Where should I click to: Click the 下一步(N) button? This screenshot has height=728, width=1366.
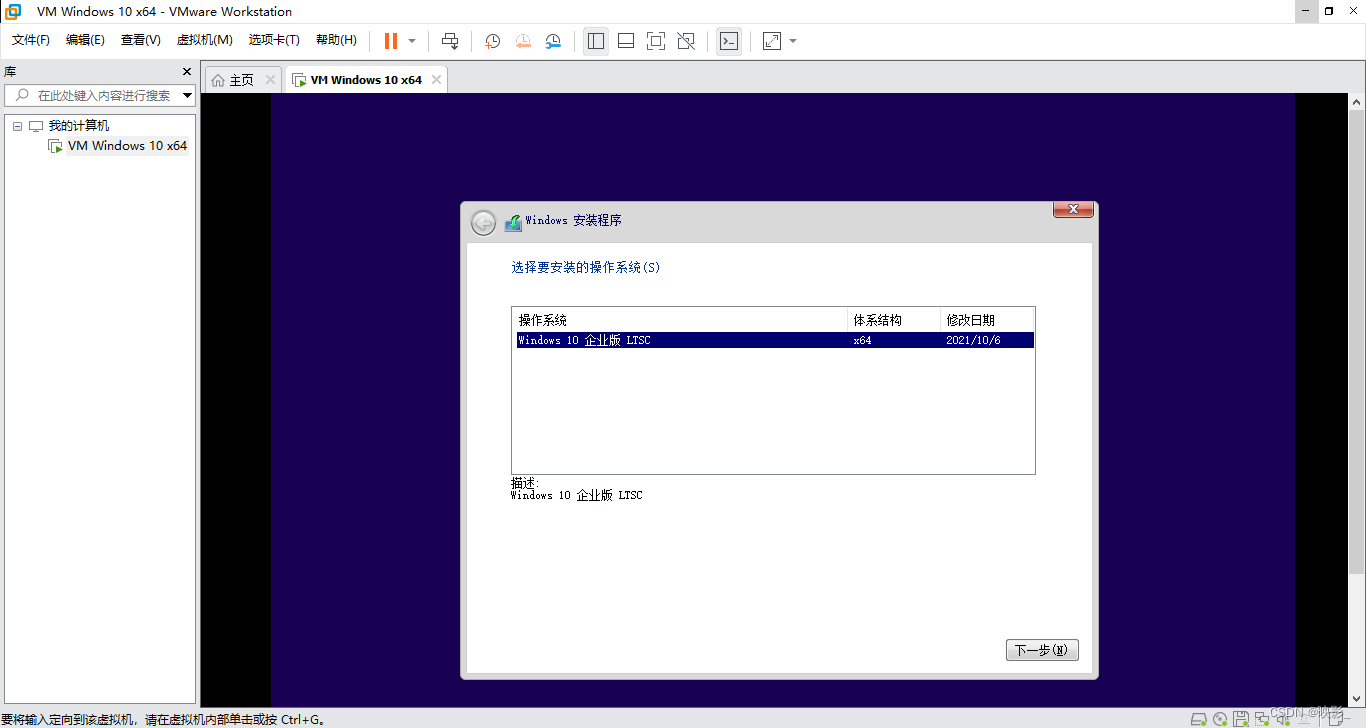pos(1042,650)
